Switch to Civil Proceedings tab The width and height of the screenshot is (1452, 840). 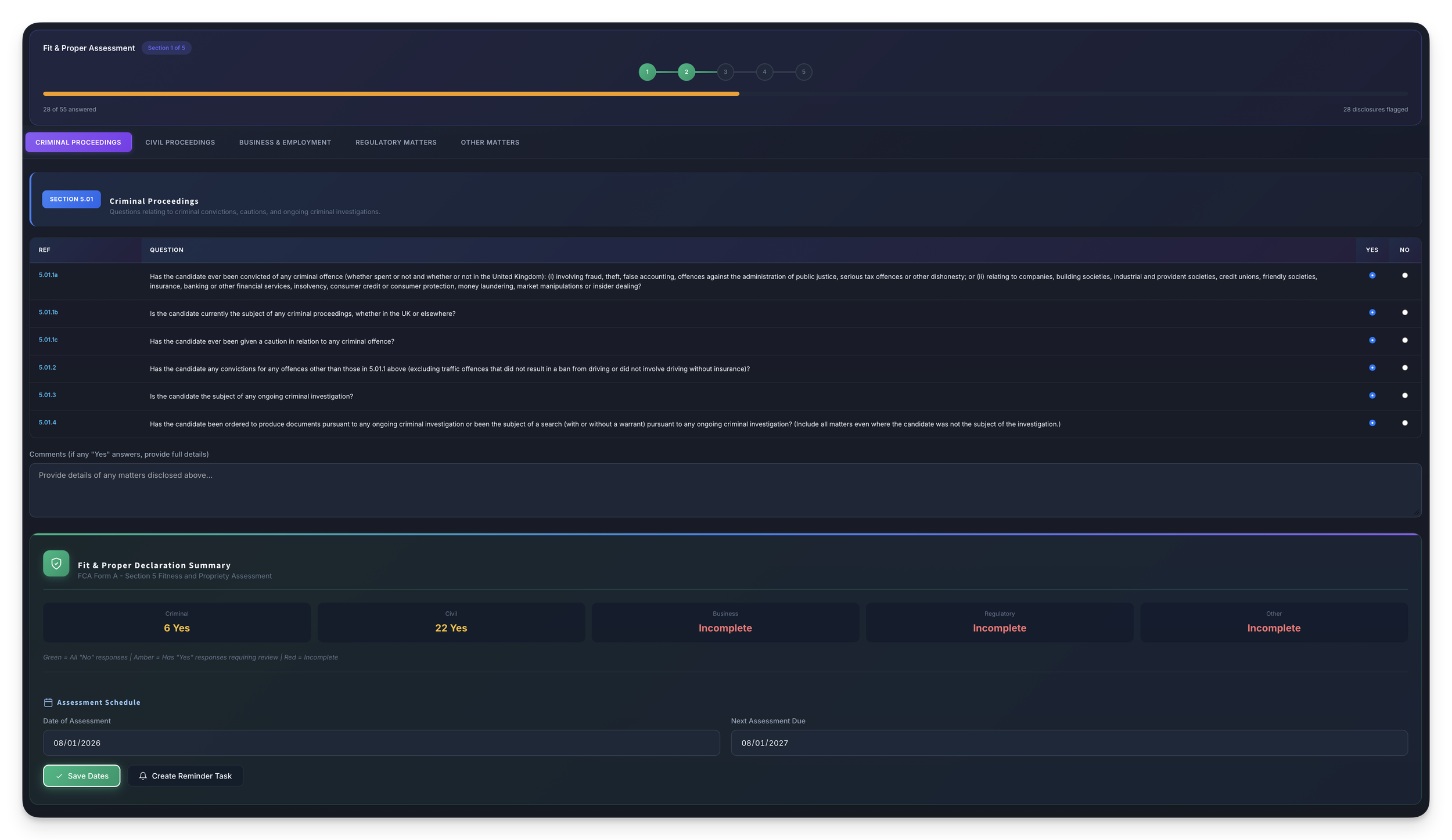180,142
